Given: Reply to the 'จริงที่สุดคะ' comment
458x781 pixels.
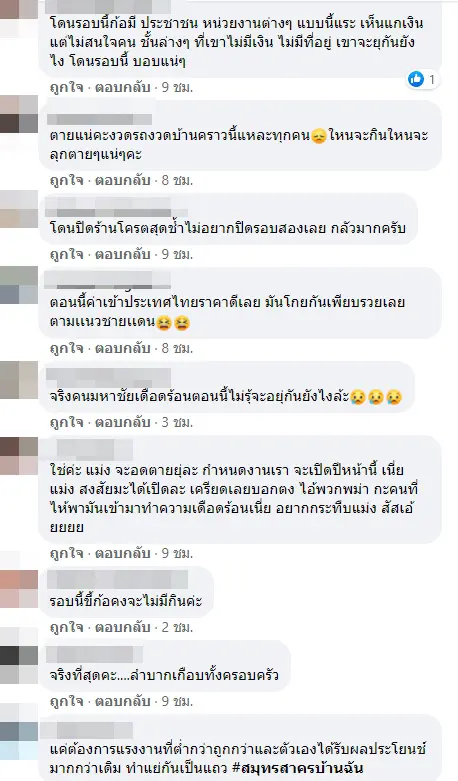Looking at the screenshot, I should tap(122, 701).
